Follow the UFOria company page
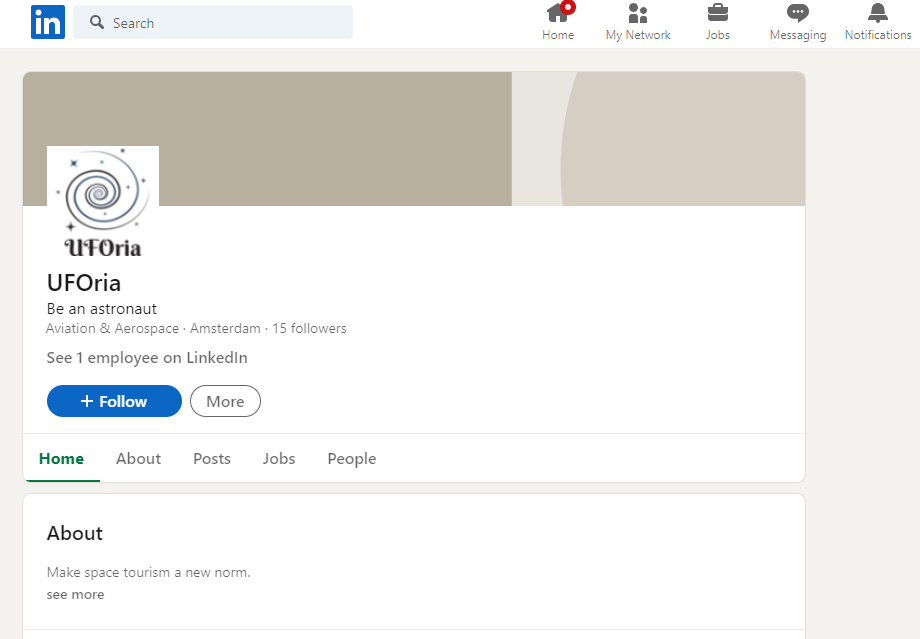 [114, 401]
